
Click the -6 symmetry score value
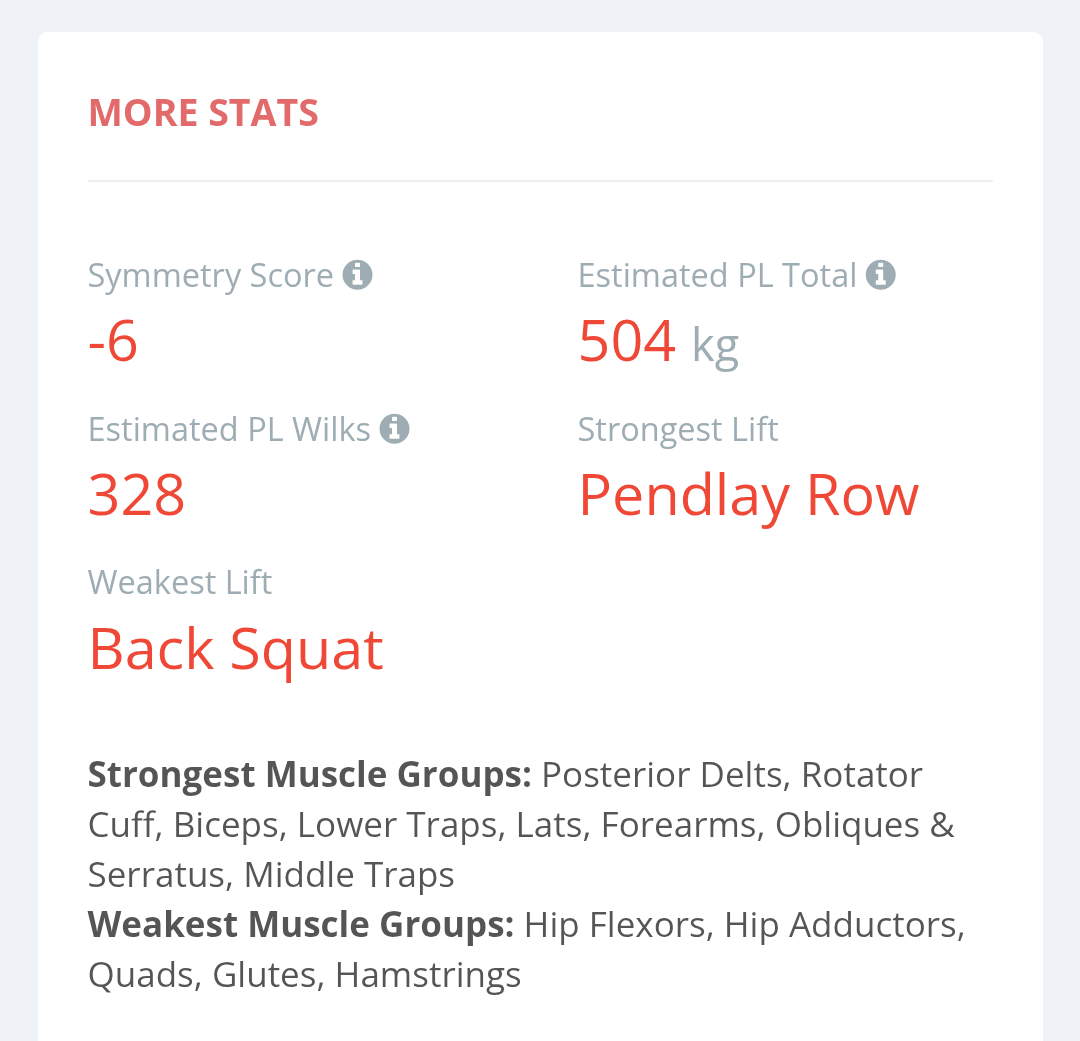point(113,341)
